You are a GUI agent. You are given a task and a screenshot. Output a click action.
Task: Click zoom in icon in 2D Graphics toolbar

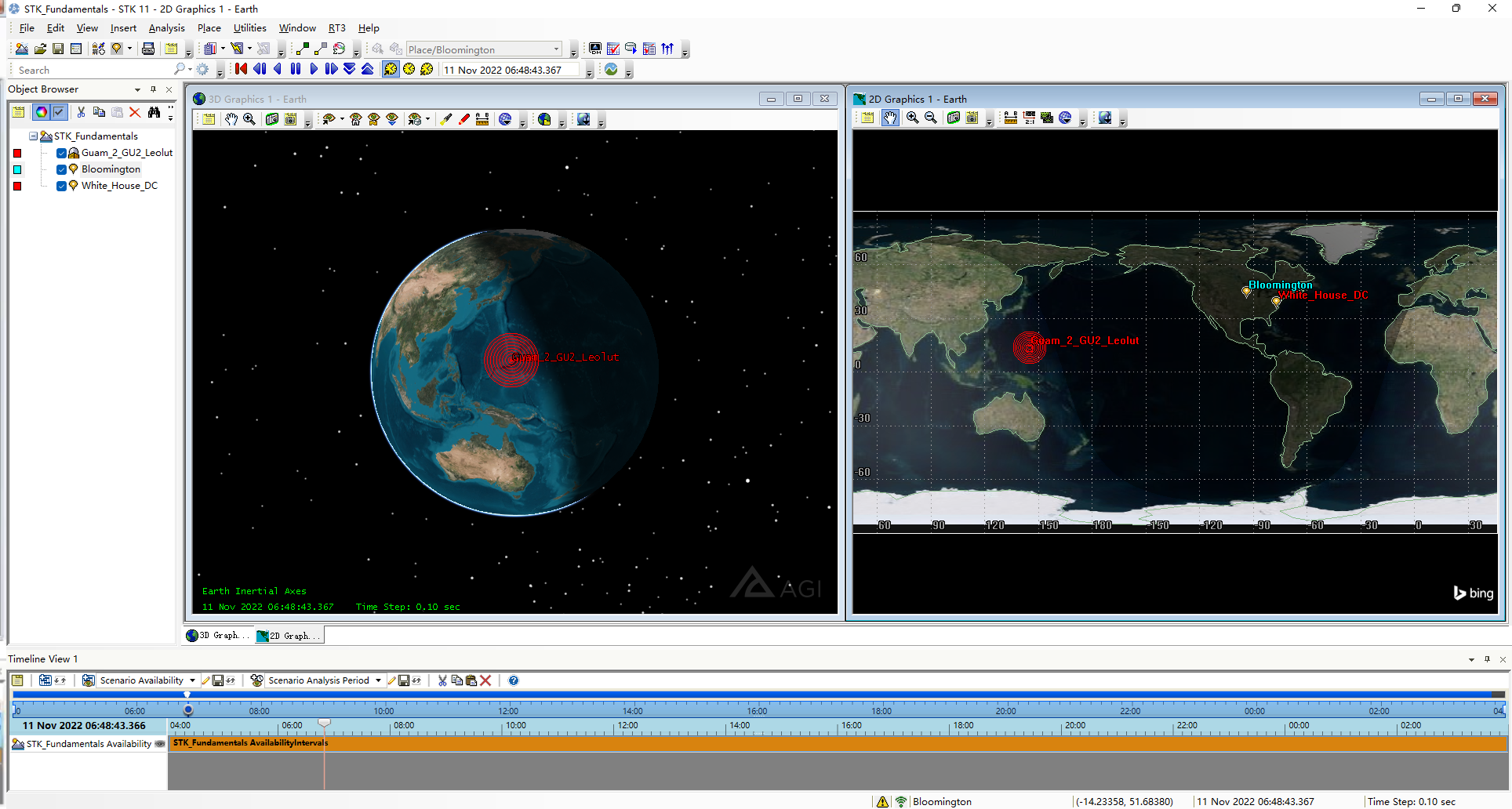912,118
